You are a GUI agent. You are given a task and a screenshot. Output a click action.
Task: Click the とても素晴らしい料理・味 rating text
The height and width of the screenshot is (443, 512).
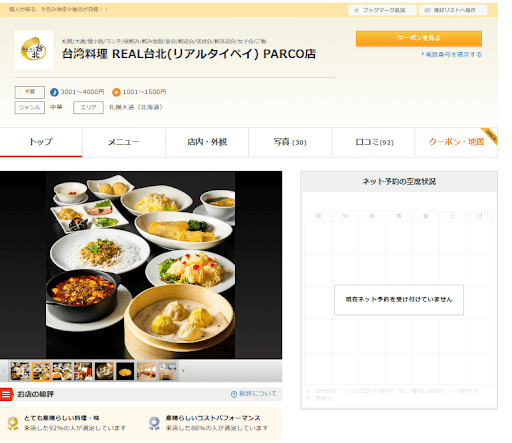(x=62, y=418)
